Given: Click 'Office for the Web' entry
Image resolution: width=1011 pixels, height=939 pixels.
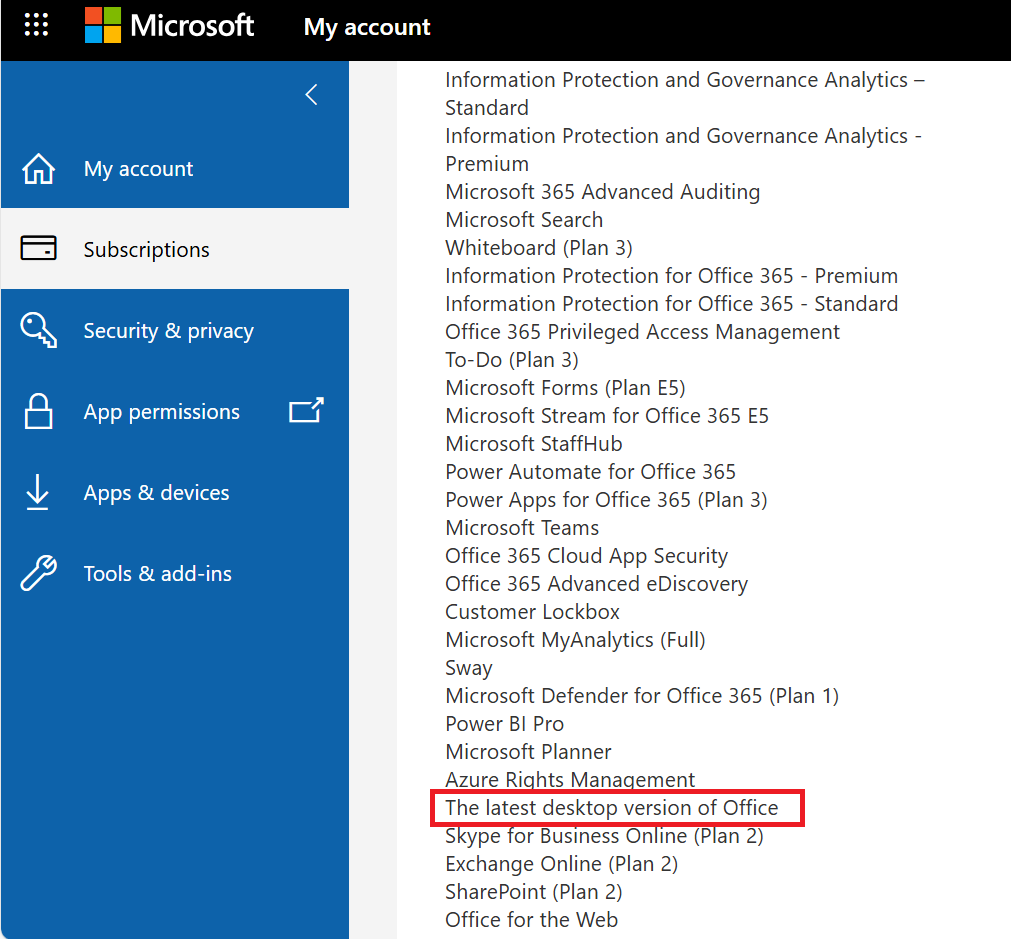Looking at the screenshot, I should (x=531, y=920).
